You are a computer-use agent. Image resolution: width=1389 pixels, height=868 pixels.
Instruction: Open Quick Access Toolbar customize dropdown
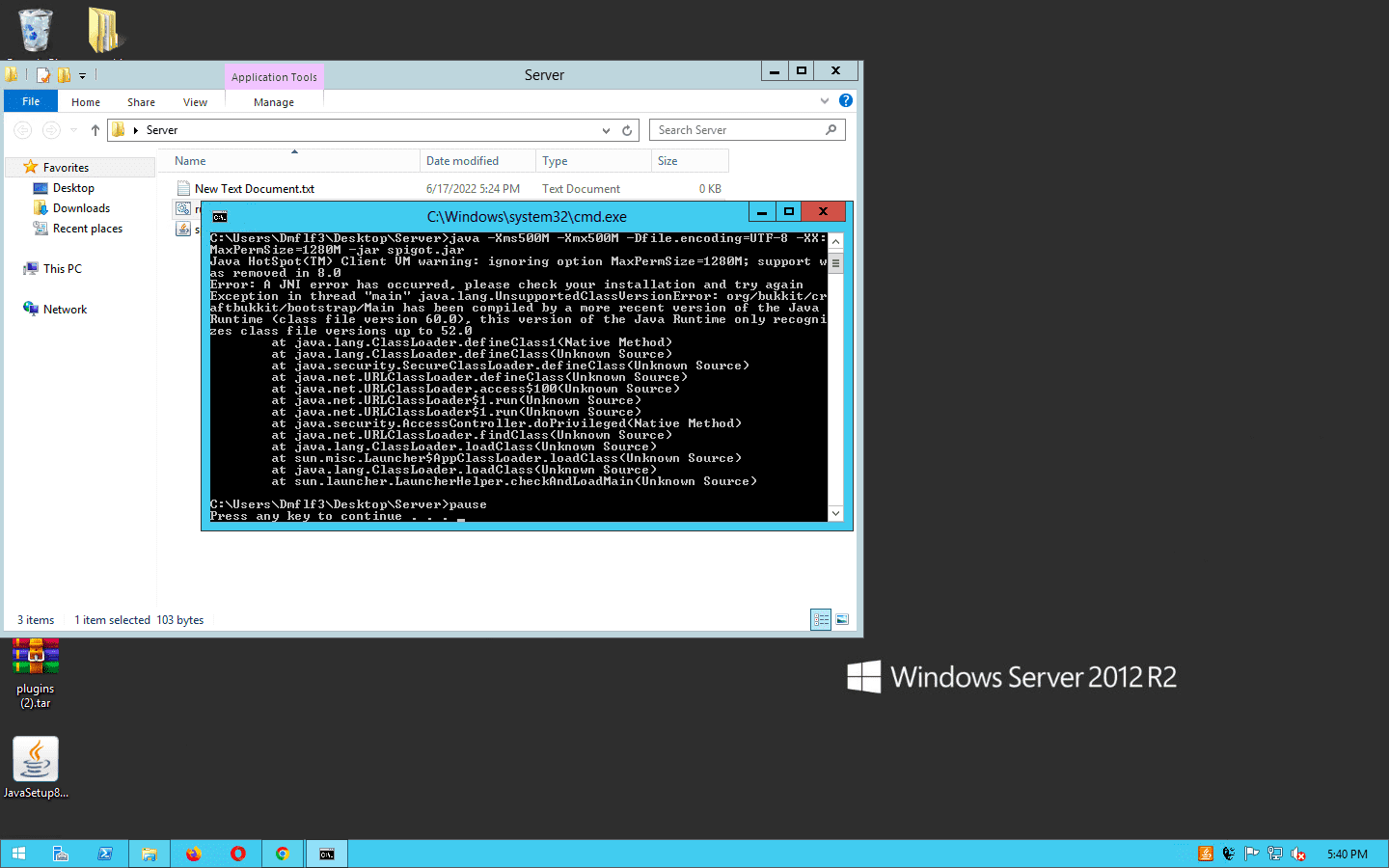pyautogui.click(x=83, y=75)
